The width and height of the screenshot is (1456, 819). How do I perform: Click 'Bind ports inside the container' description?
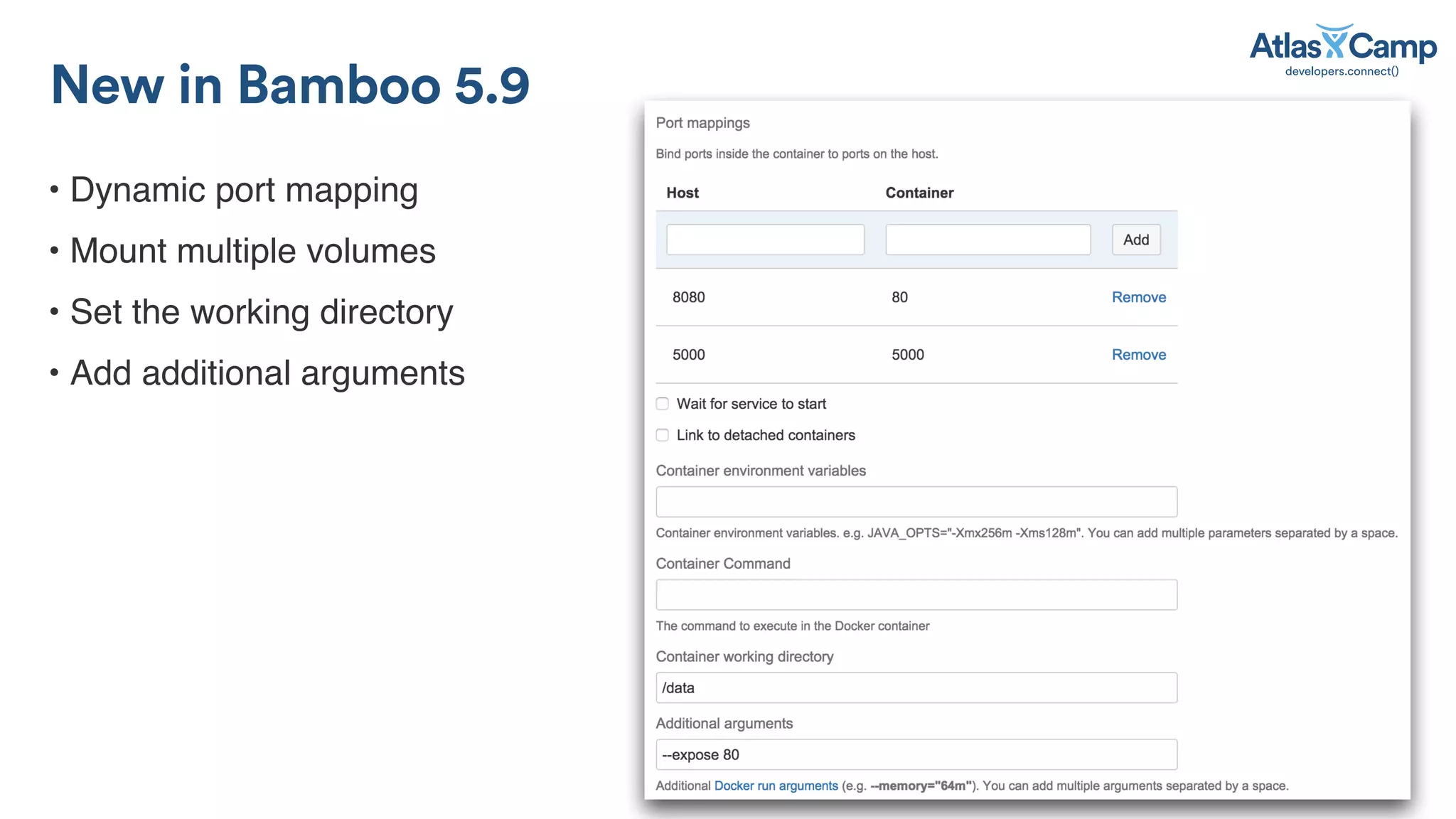pyautogui.click(x=796, y=154)
